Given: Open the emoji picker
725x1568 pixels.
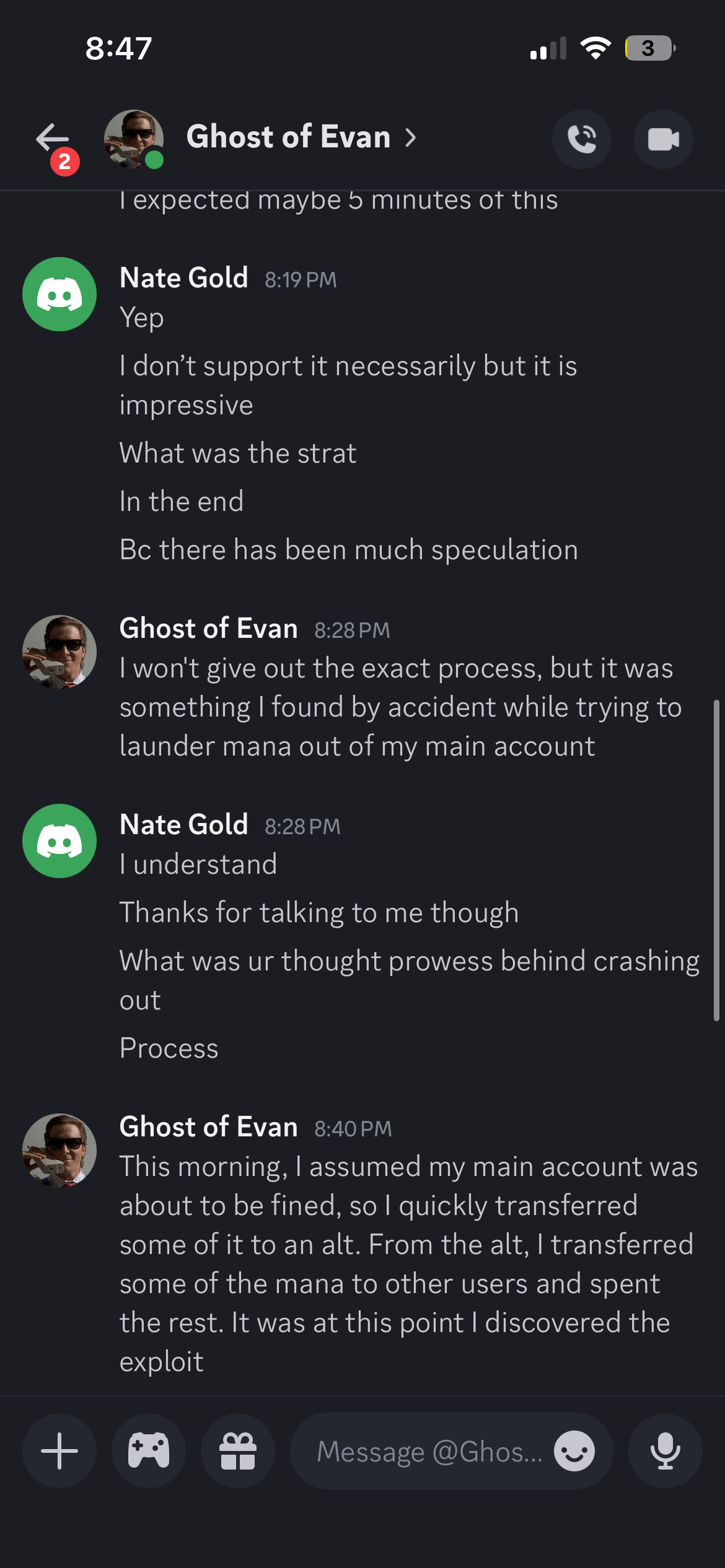Looking at the screenshot, I should [574, 1451].
